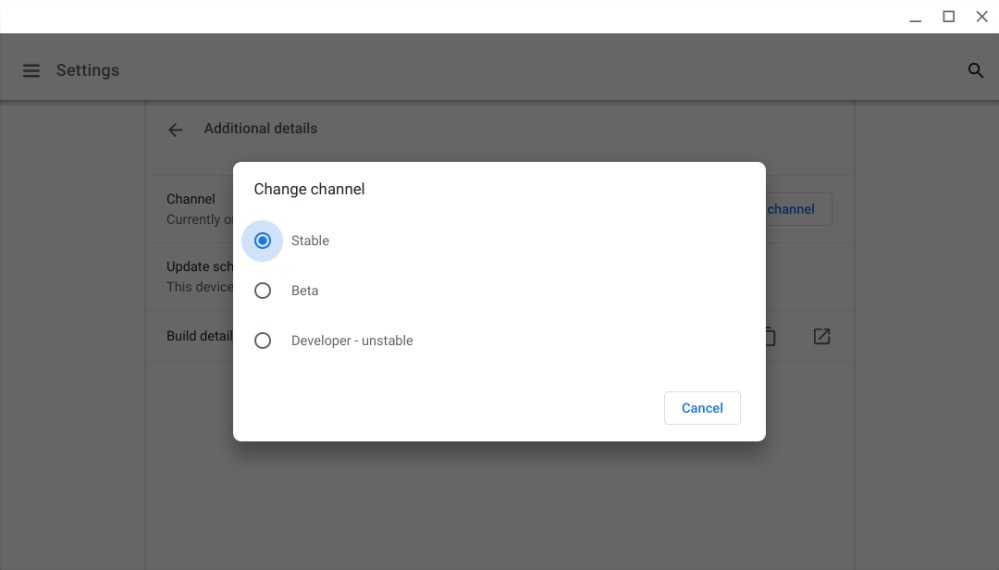Maximize the Settings window

(949, 17)
